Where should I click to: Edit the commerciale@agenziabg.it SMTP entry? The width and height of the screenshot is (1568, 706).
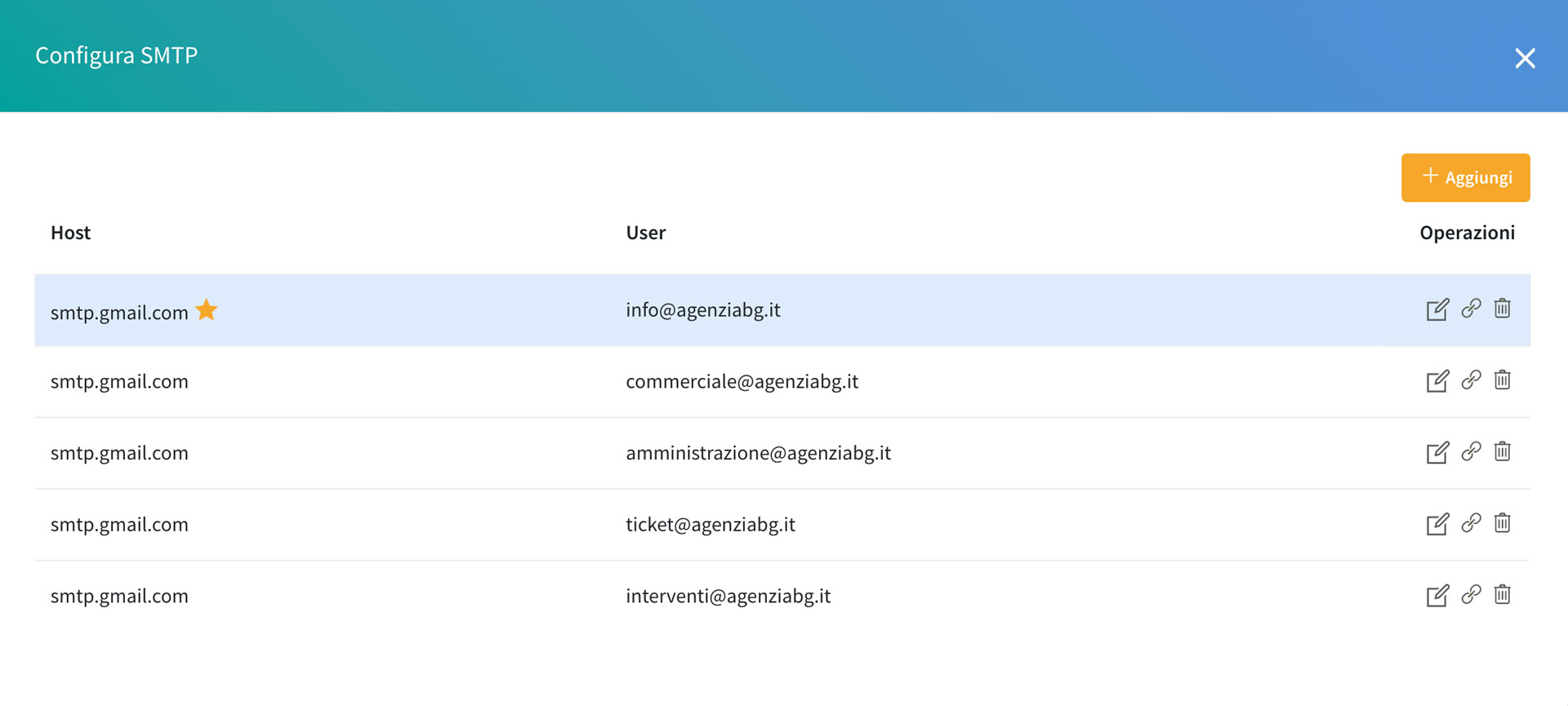[1437, 381]
